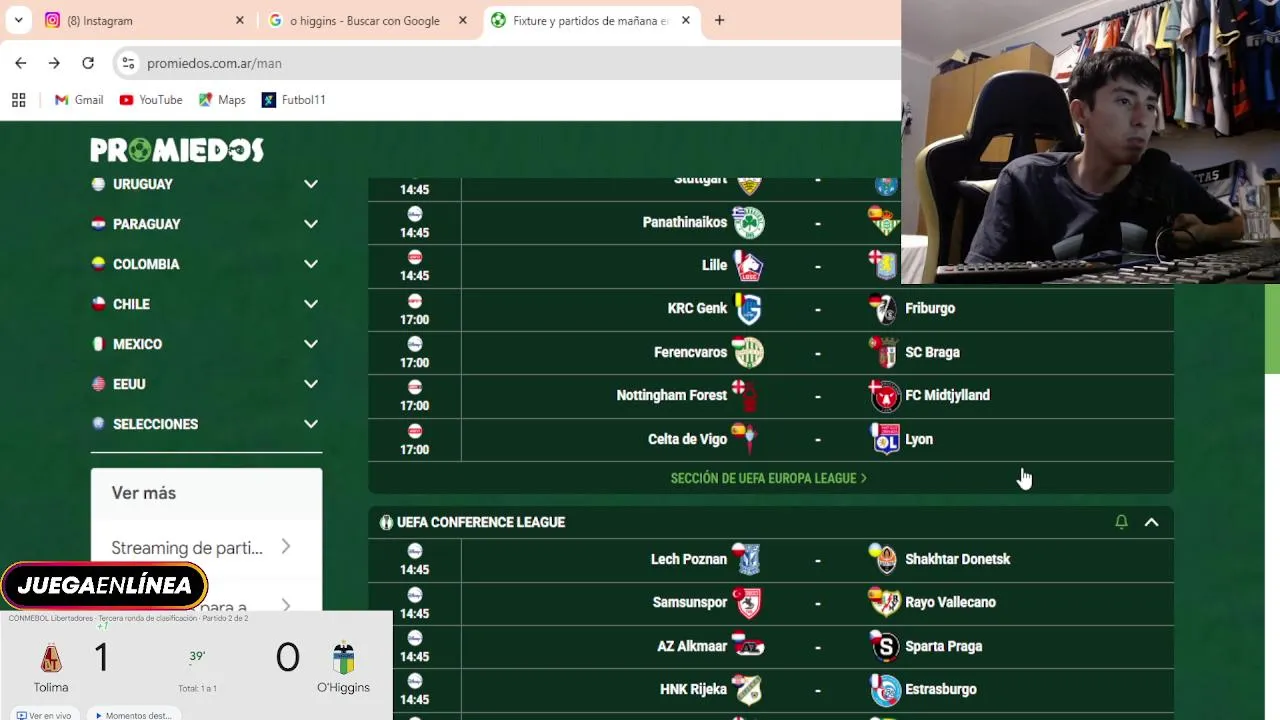Expand the Uruguay leagues chevron
1280x720 pixels.
[311, 184]
